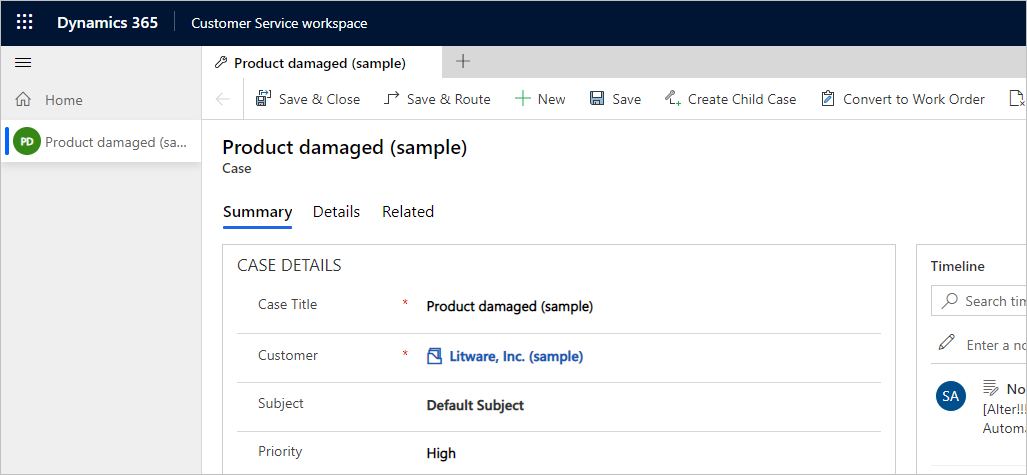Click the Search timeline box
Screen dimensions: 1027x475
pyautogui.click(x=979, y=301)
